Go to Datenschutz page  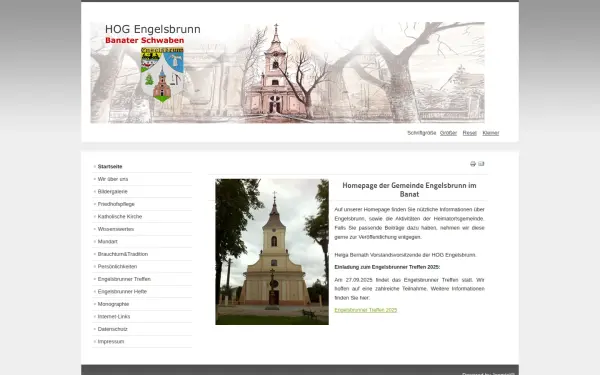coord(112,329)
